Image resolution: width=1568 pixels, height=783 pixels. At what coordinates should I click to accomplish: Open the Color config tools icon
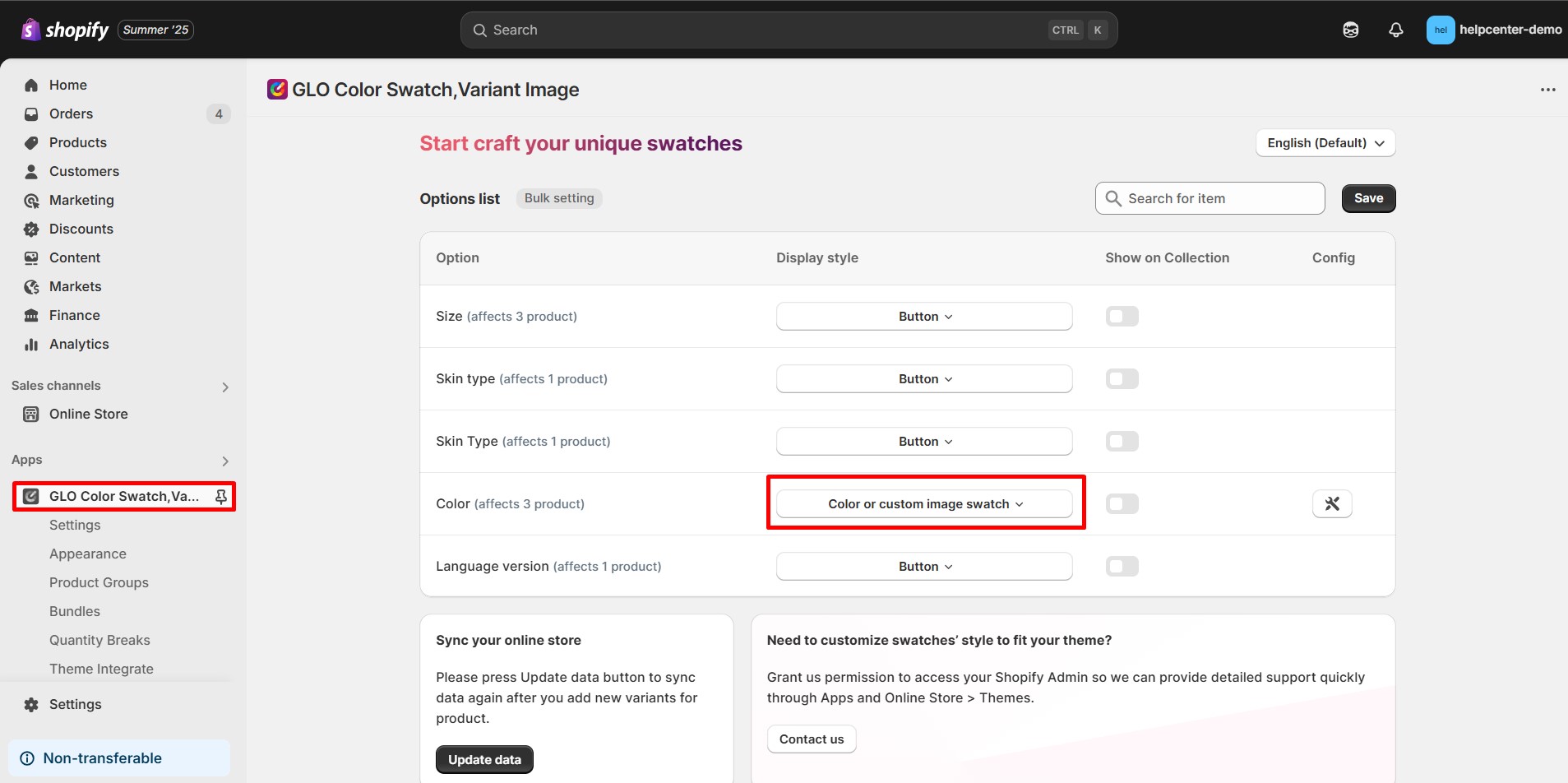click(x=1332, y=503)
